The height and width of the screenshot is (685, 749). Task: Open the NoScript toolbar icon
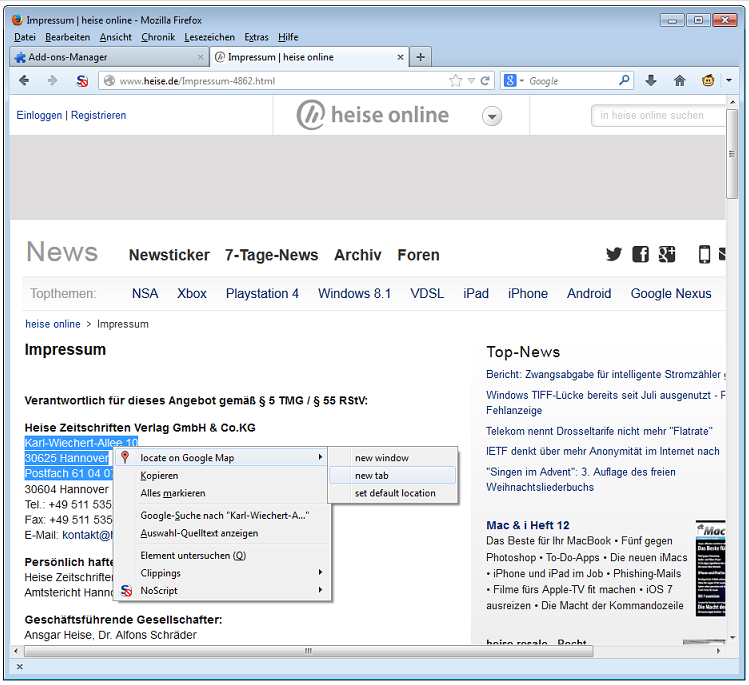pyautogui.click(x=82, y=81)
